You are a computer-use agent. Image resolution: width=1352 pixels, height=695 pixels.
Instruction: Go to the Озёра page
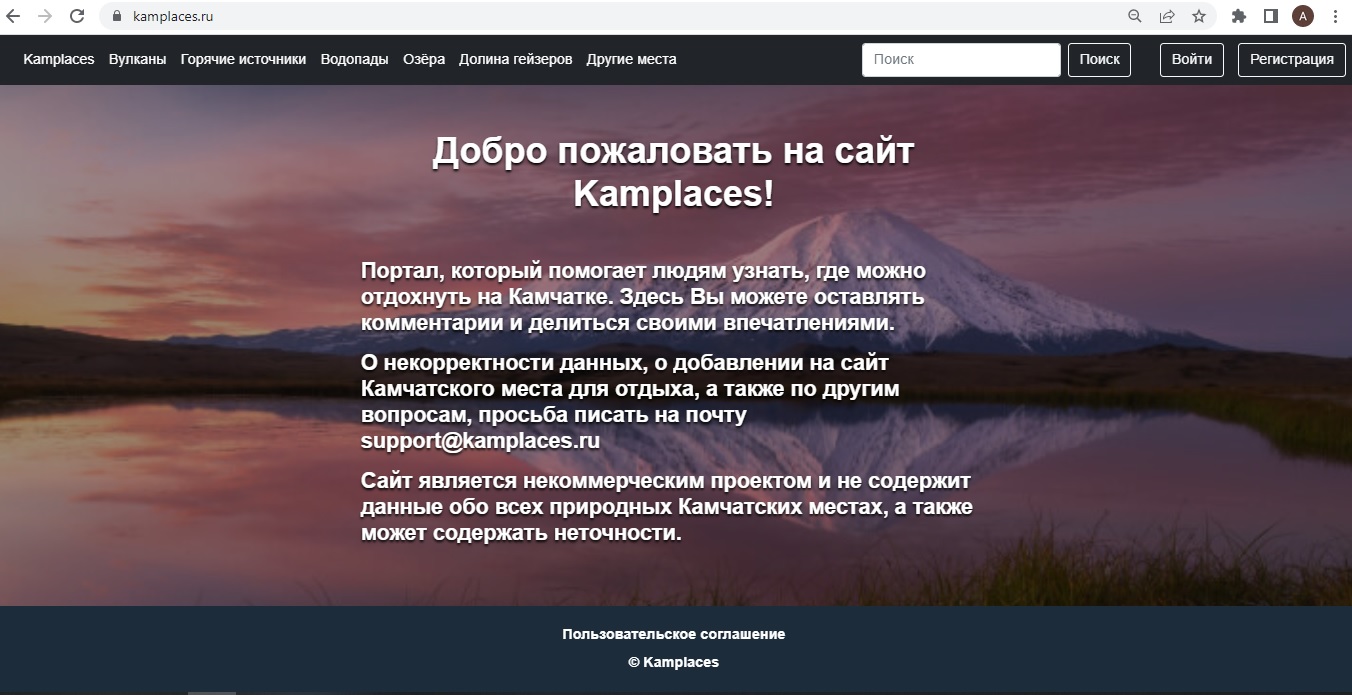[x=424, y=59]
